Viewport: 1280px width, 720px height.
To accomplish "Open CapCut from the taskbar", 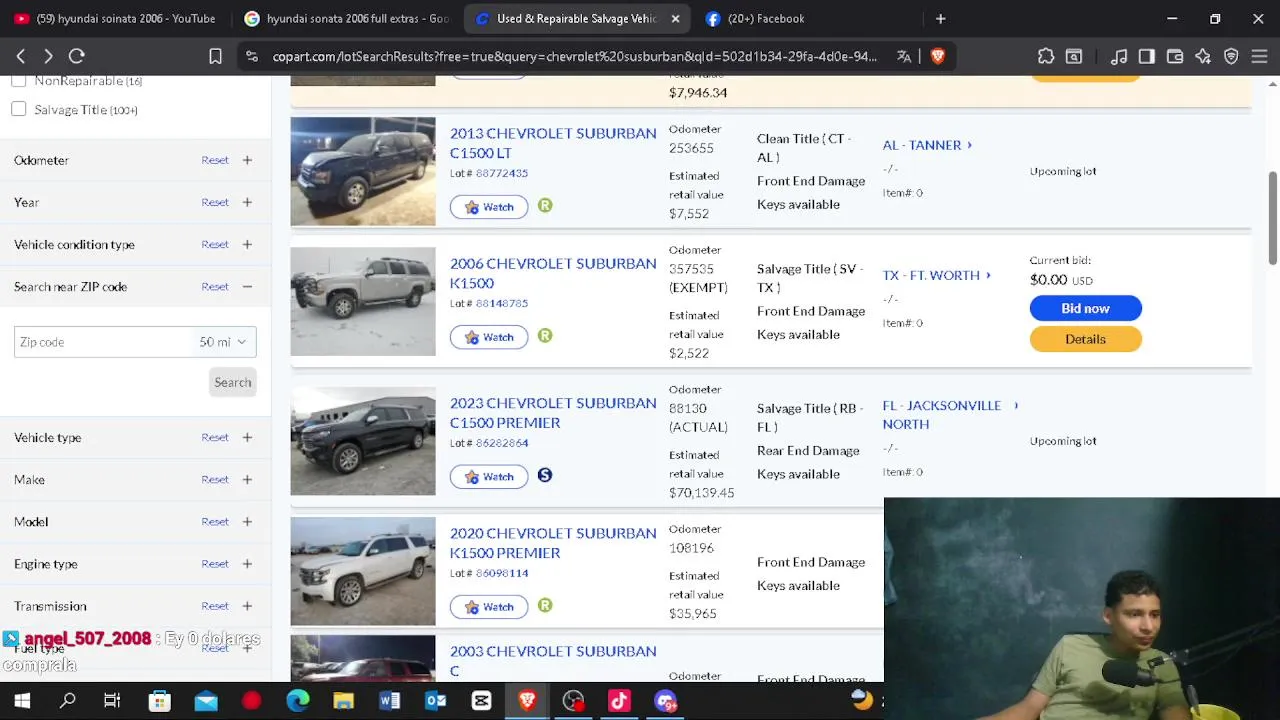I will [x=481, y=701].
